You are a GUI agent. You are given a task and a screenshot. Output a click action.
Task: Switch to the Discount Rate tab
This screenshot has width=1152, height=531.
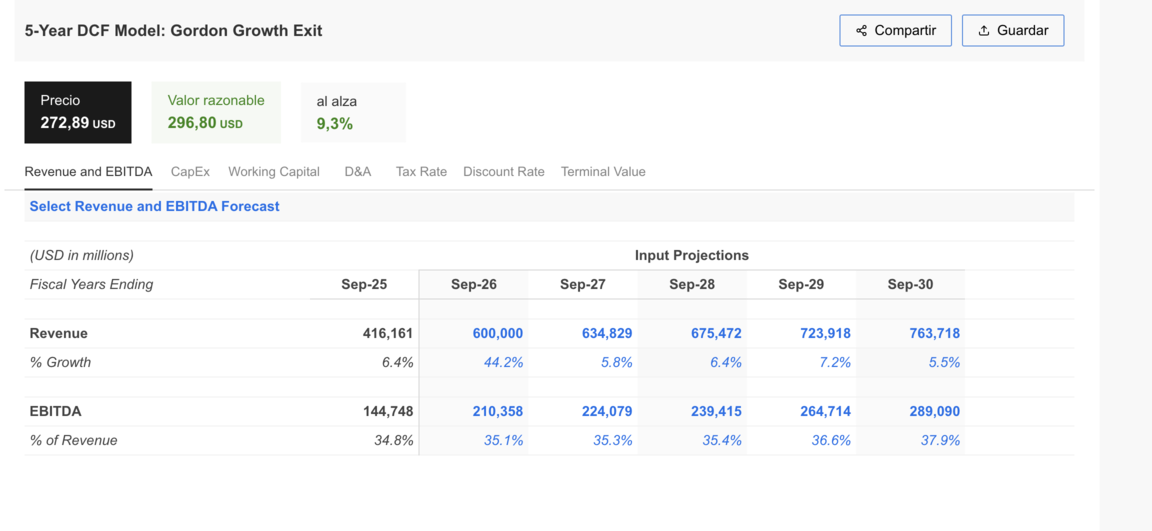pos(503,172)
